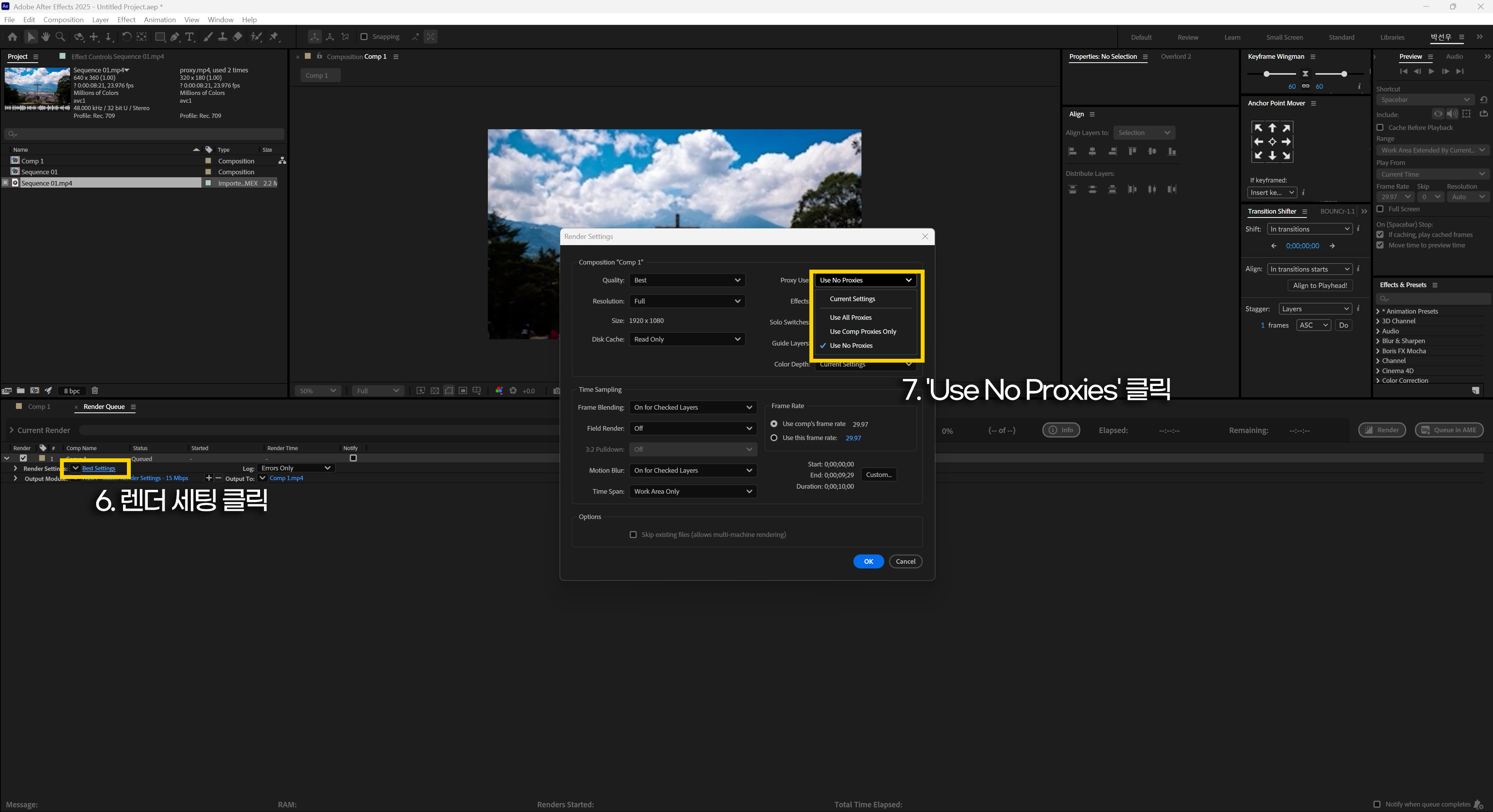Click top-left anchor point arrow

click(1258, 128)
